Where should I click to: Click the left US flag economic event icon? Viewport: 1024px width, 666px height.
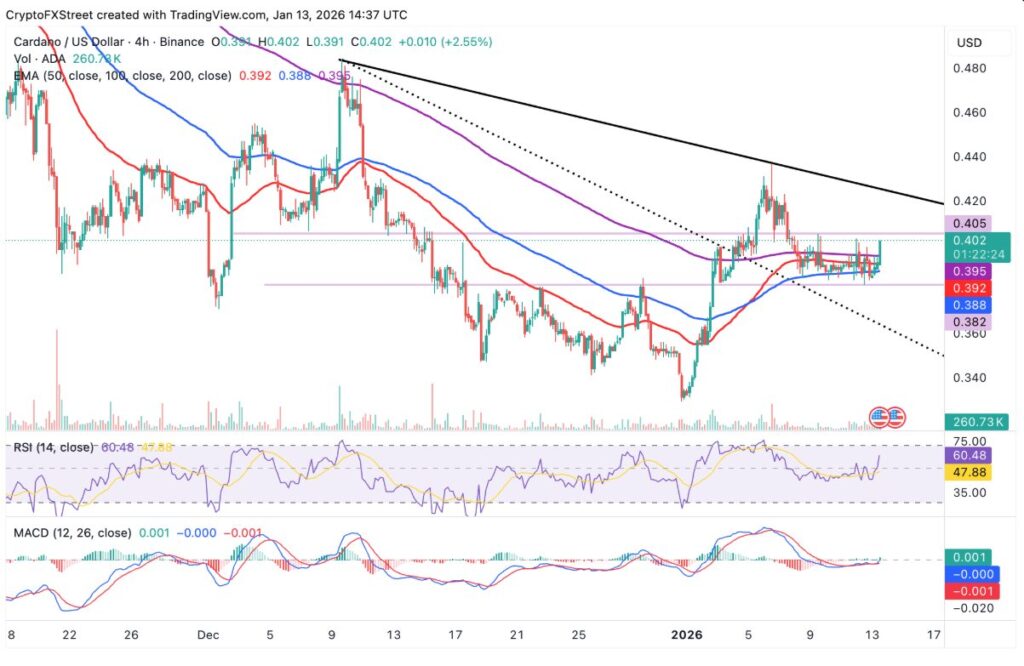(x=880, y=415)
